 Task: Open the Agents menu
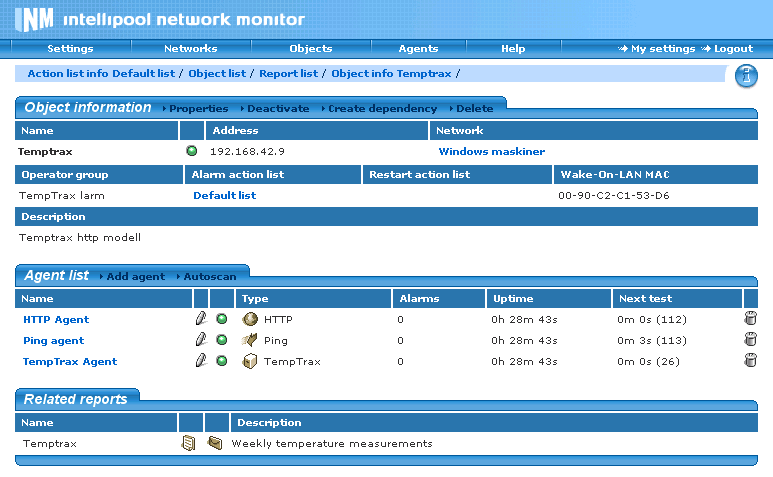pyautogui.click(x=418, y=48)
